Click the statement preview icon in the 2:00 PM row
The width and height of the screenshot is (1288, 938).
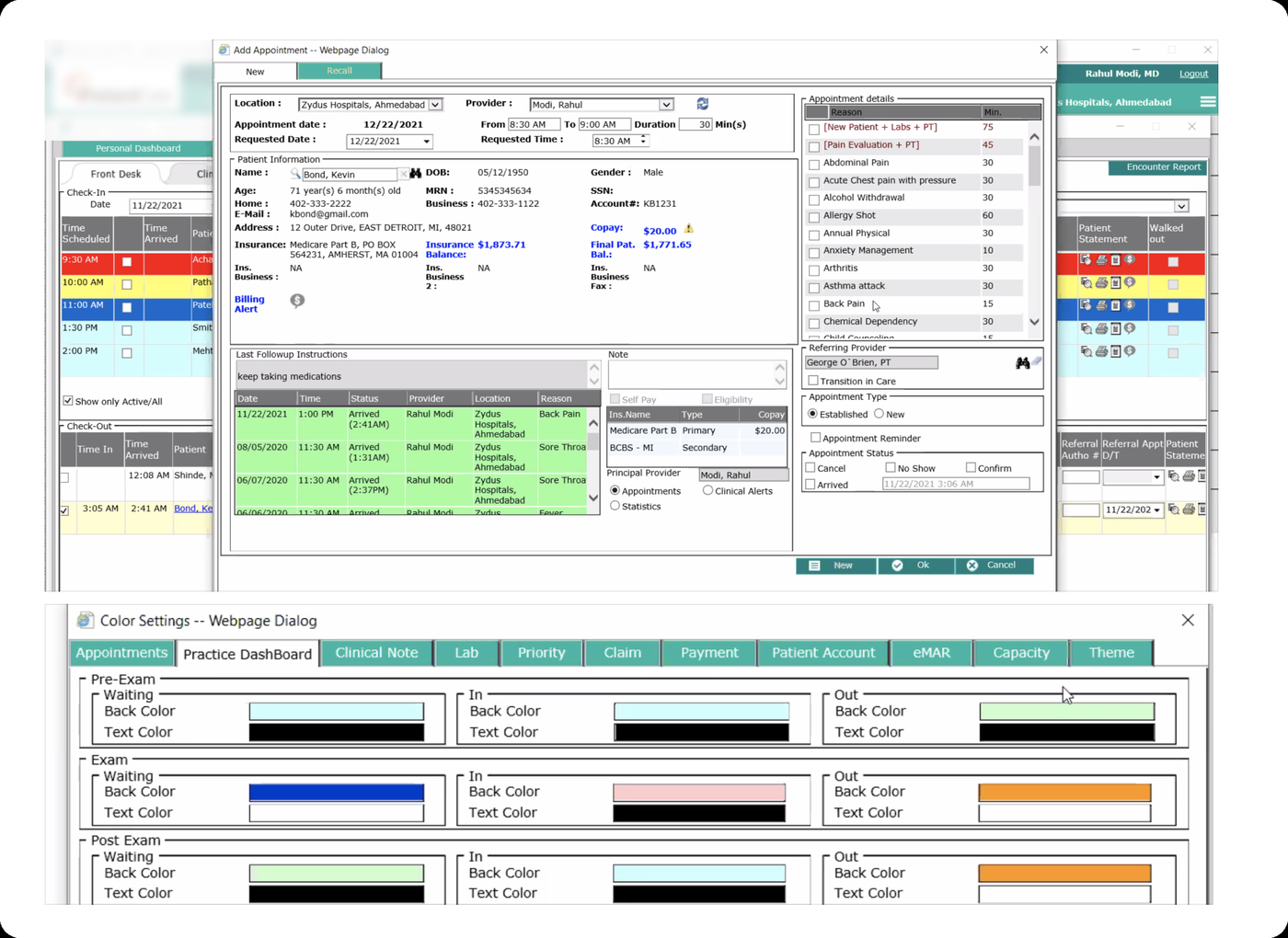pyautogui.click(x=1087, y=351)
